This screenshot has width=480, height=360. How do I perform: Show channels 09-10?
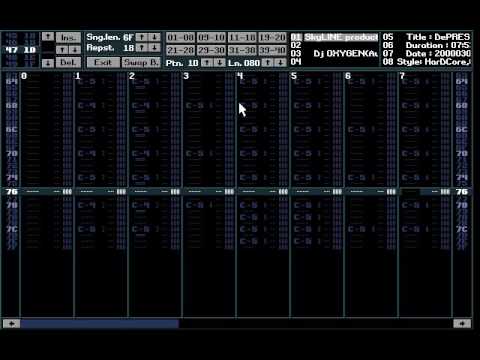pyautogui.click(x=211, y=37)
